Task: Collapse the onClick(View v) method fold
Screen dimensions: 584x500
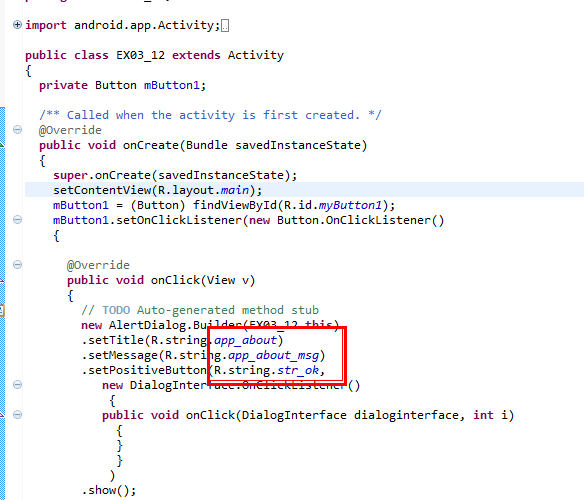Action: click(17, 265)
